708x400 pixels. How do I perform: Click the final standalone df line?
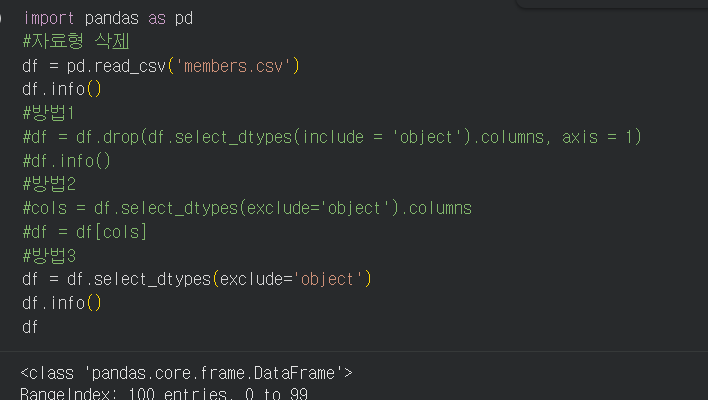pos(30,326)
